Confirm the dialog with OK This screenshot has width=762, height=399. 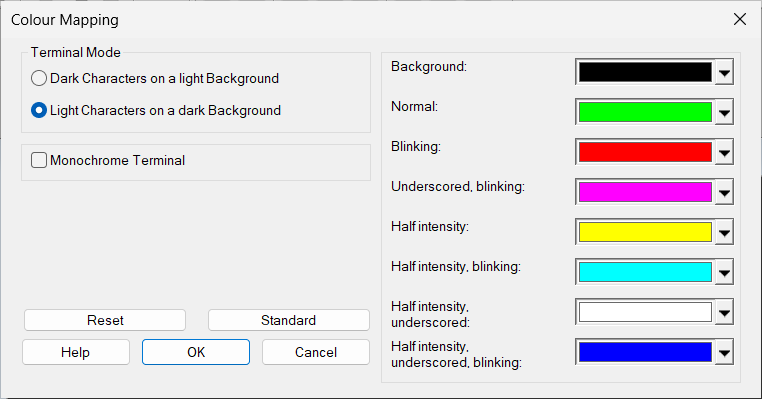coord(196,352)
